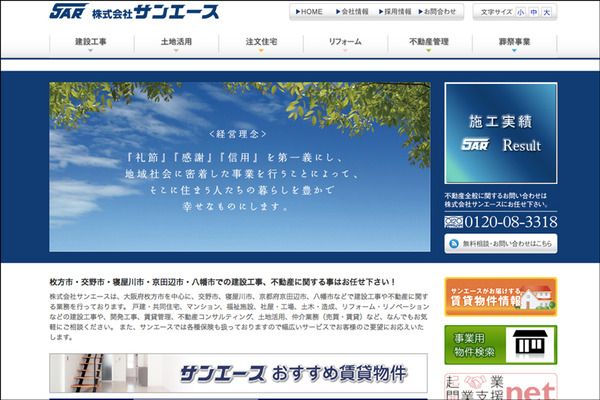Expand the 土地活用 navigation menu
Image resolution: width=600 pixels, height=400 pixels.
176,43
